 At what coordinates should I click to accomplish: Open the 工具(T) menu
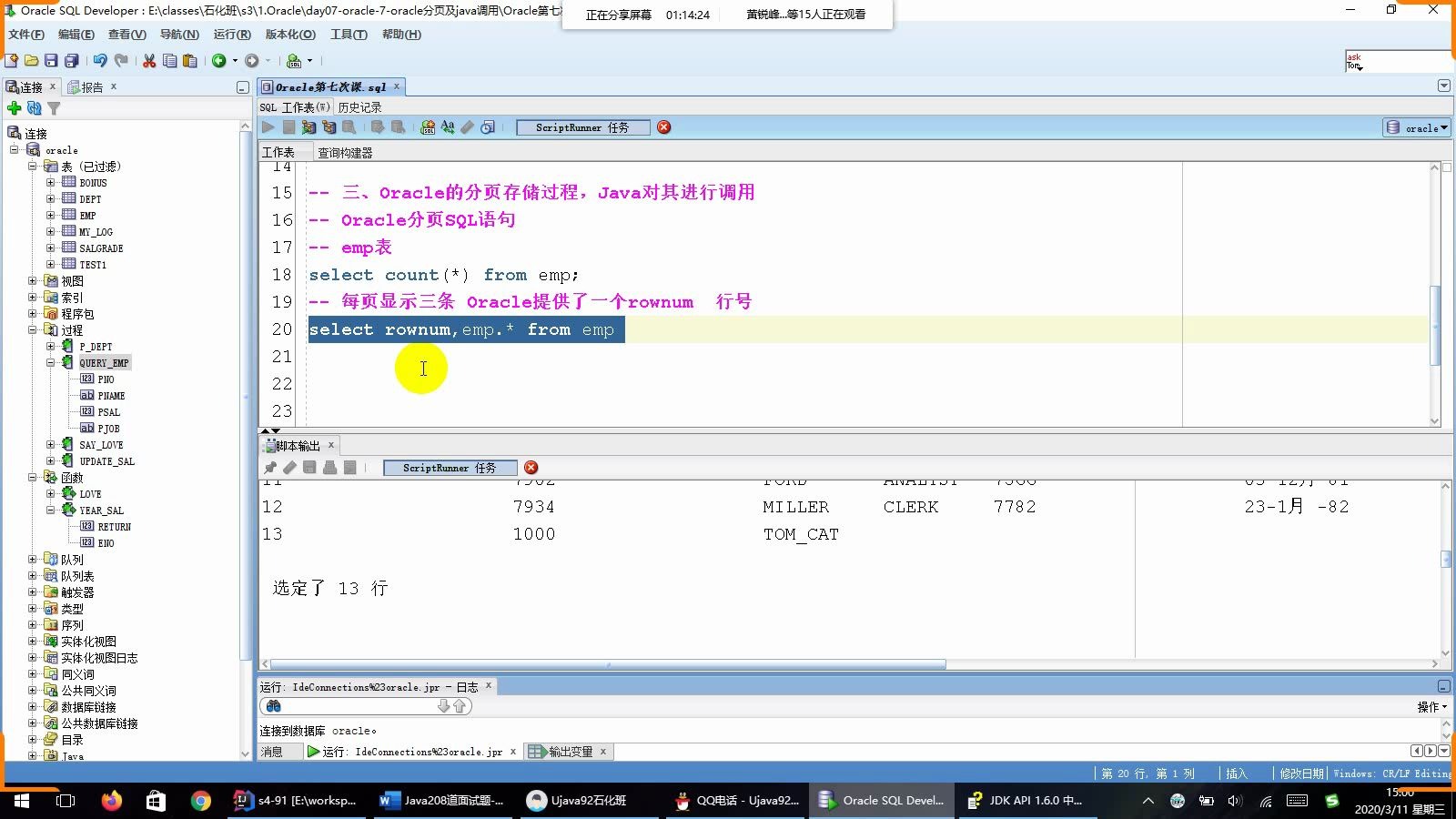tap(349, 35)
